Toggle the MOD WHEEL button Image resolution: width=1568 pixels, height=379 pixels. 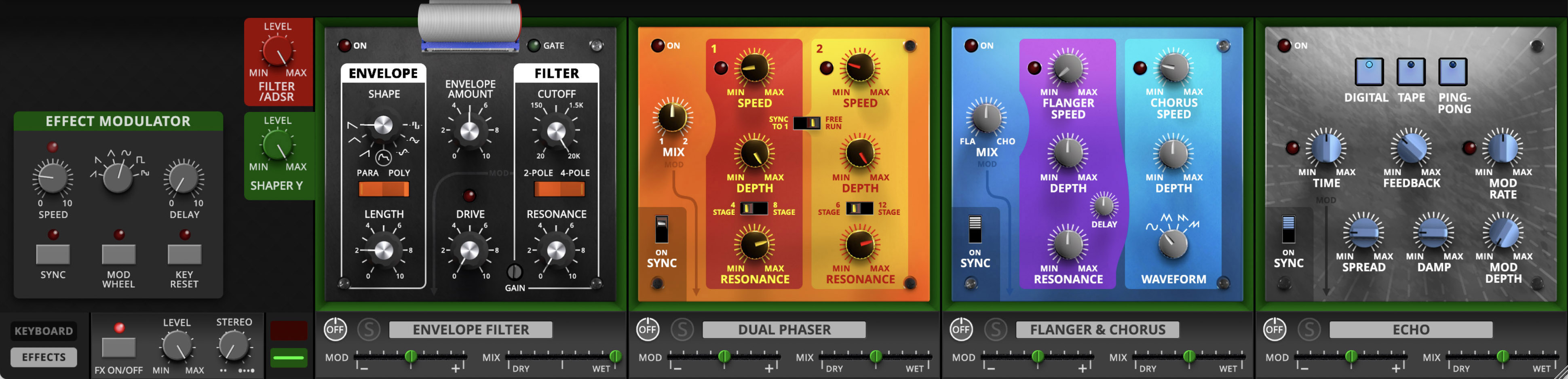click(x=119, y=254)
